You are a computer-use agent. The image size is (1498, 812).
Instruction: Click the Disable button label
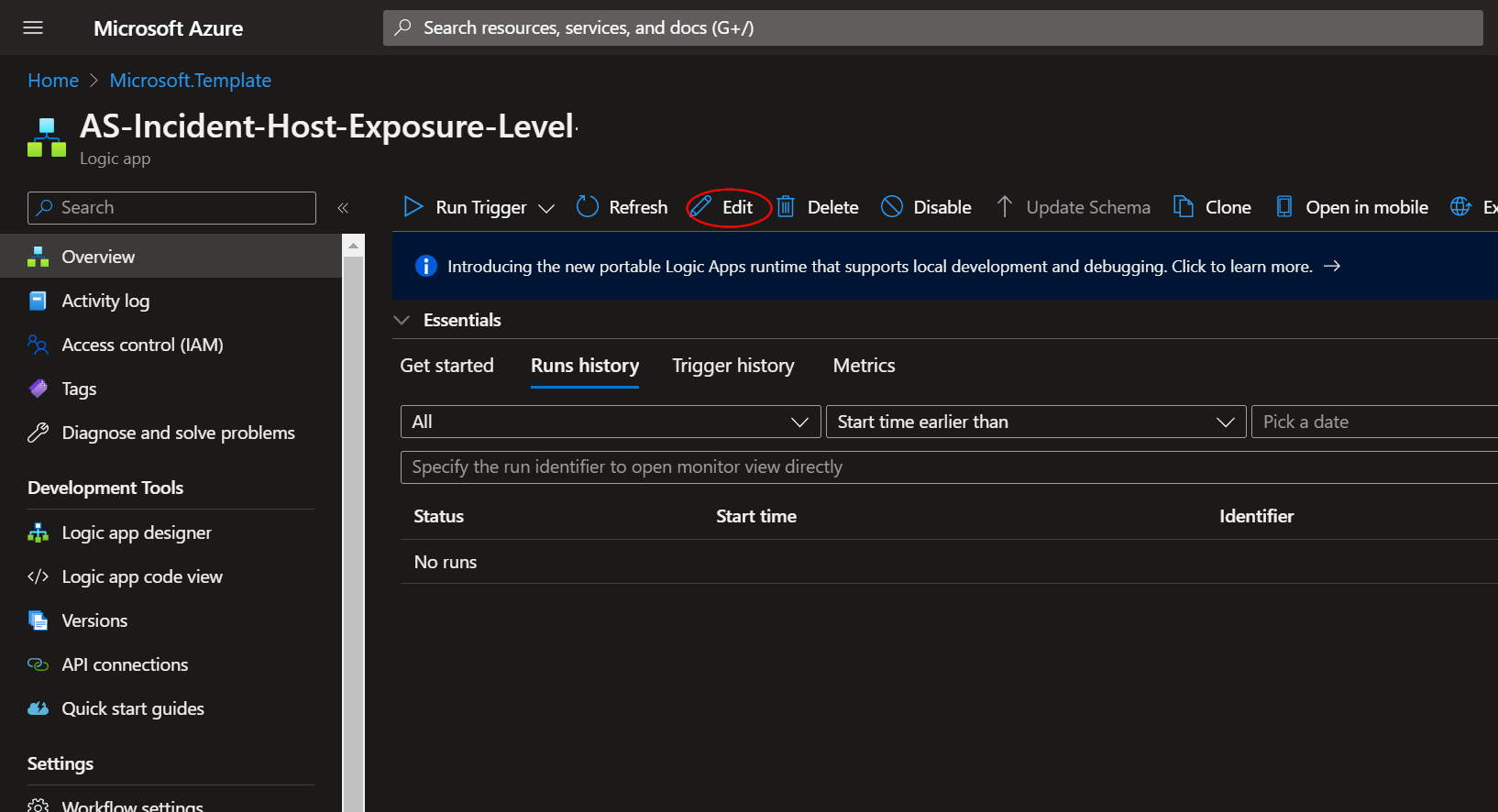942,207
